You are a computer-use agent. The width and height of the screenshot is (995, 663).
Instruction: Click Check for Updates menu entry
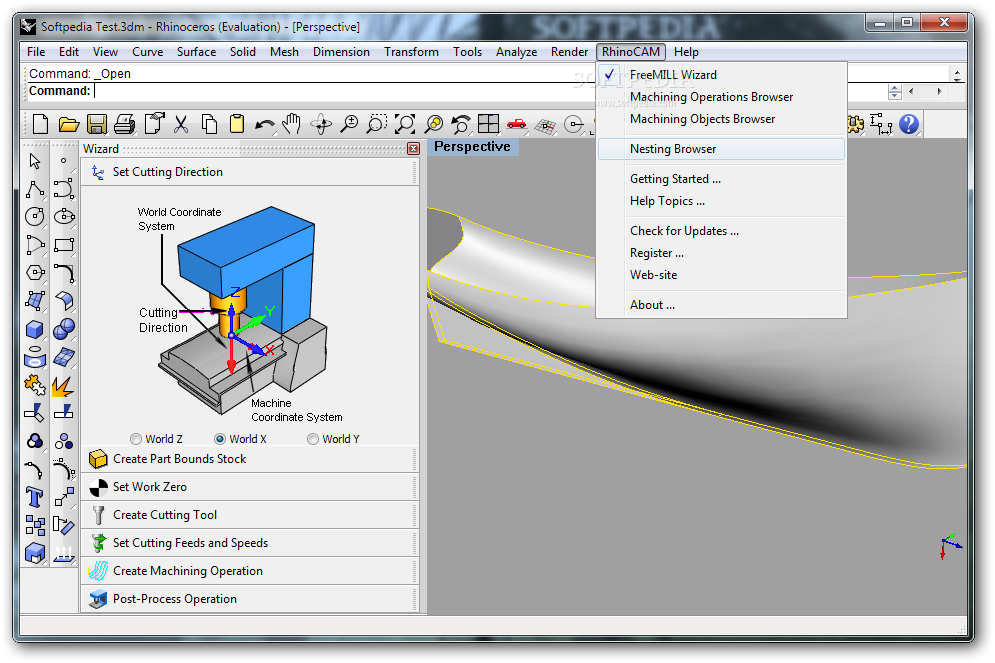click(722, 231)
